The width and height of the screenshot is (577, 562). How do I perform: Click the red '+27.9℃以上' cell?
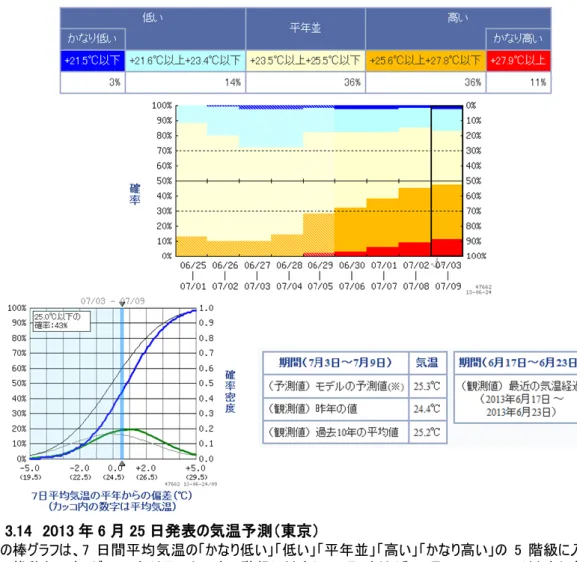click(518, 60)
